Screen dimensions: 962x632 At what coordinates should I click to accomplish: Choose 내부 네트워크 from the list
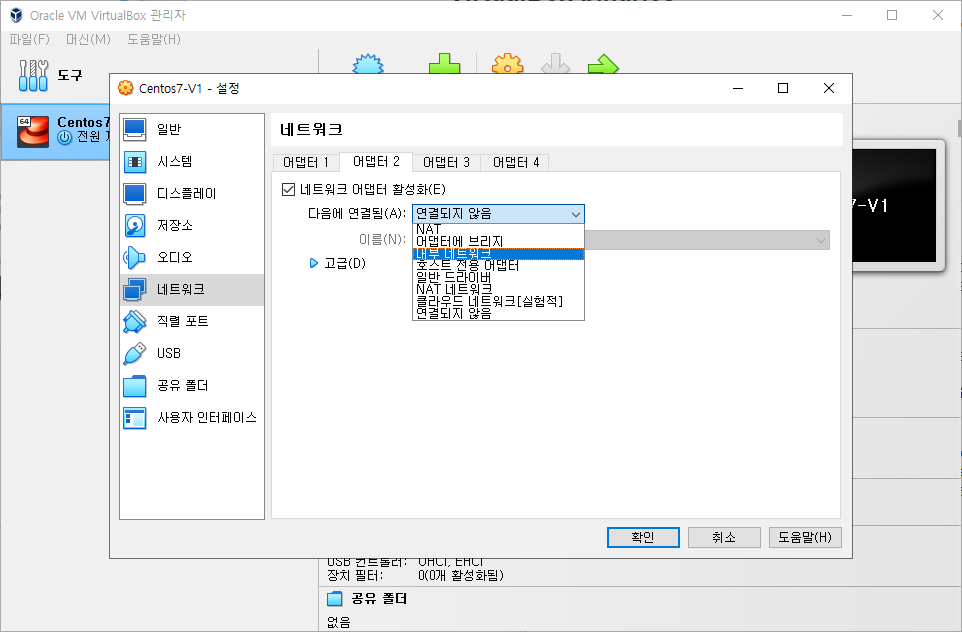[x=498, y=253]
